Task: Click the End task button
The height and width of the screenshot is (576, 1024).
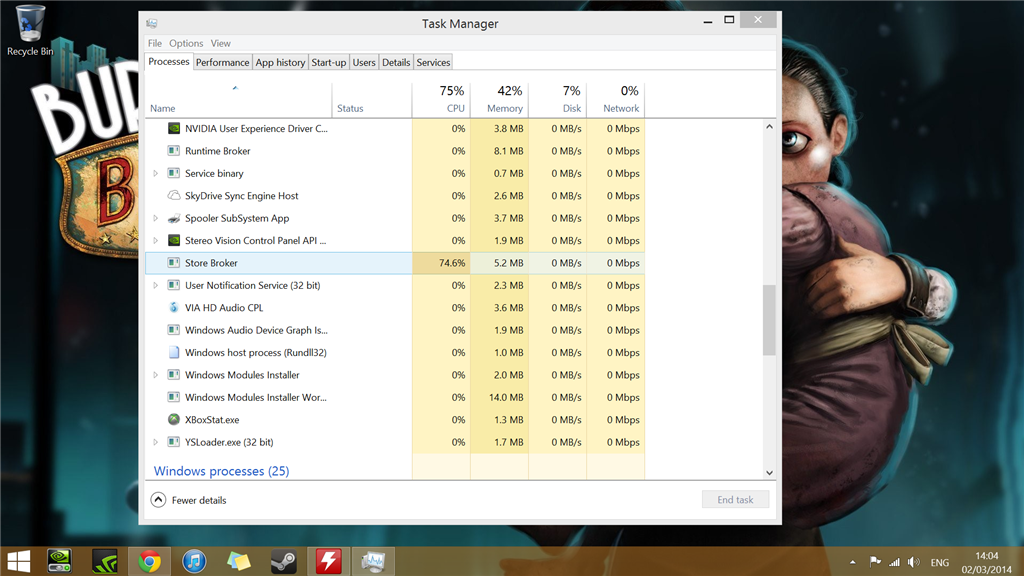Action: tap(735, 500)
